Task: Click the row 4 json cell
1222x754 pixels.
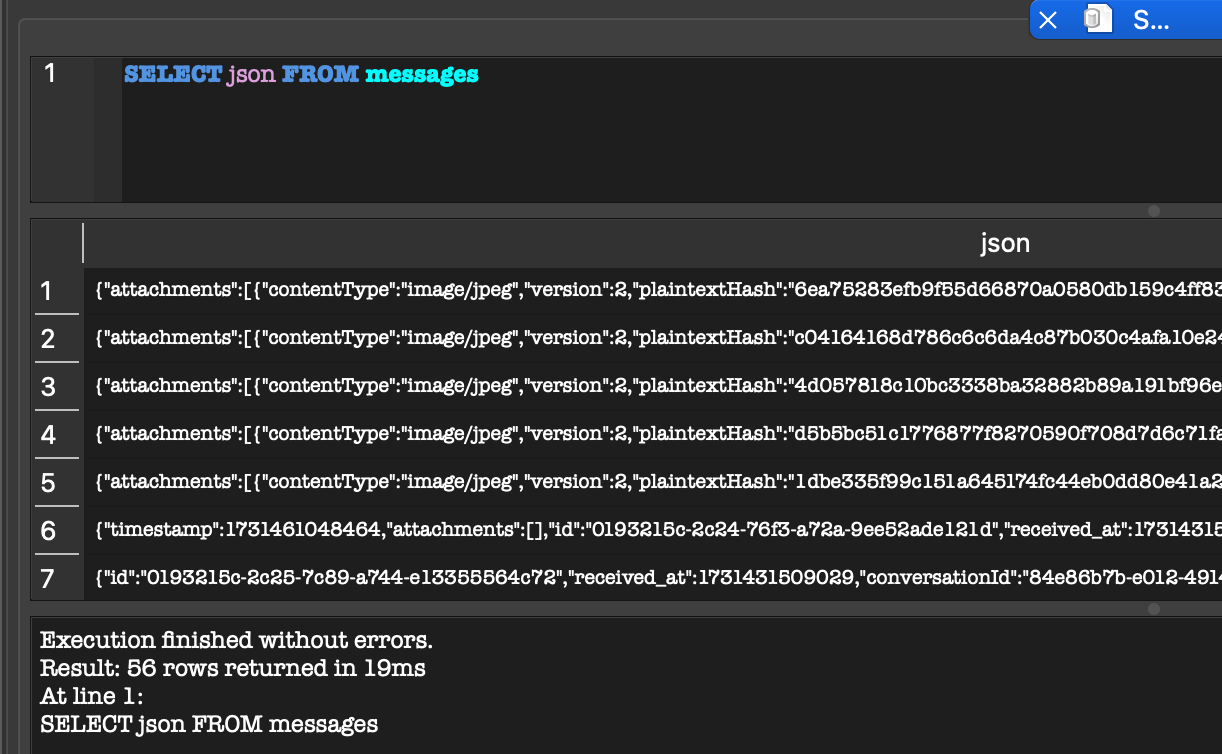Action: point(650,434)
